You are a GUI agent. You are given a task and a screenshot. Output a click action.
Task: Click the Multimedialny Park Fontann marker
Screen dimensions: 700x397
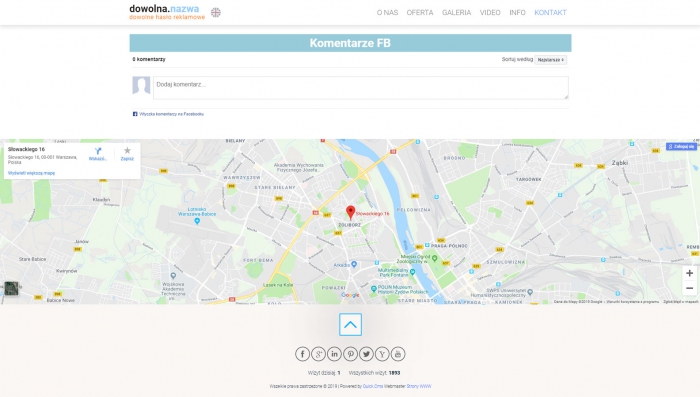point(412,272)
